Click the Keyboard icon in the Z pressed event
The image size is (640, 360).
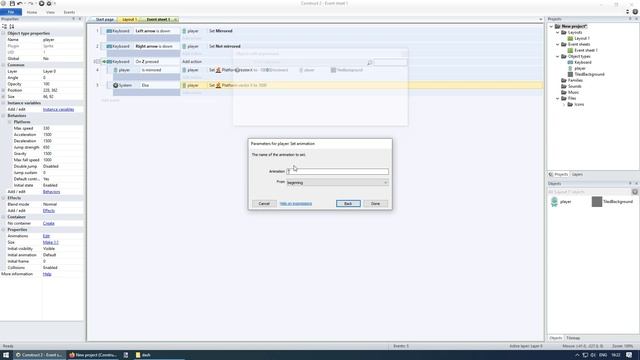(x=109, y=62)
